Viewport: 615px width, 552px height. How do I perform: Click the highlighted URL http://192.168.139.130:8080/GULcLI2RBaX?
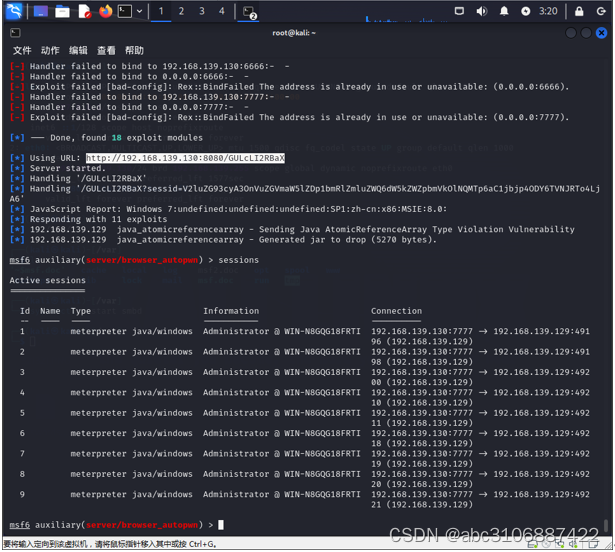click(x=185, y=158)
